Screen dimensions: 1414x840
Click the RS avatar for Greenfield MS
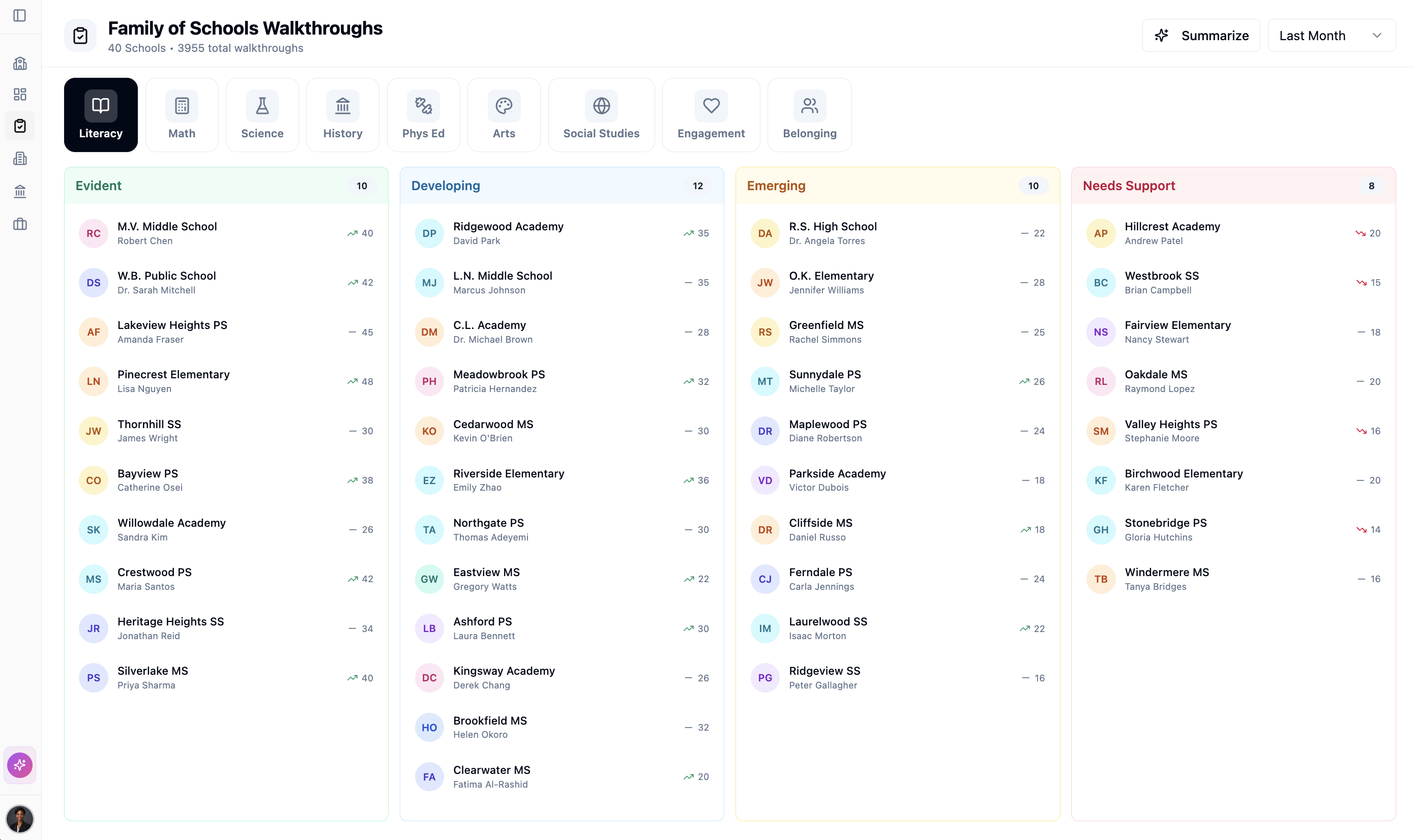(x=765, y=332)
